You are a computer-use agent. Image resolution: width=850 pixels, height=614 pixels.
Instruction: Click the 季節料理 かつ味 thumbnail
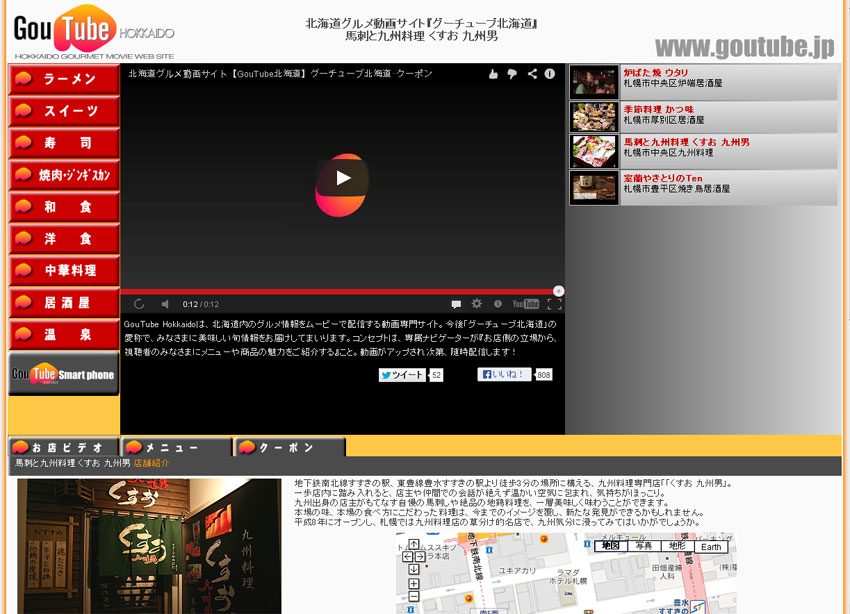[x=594, y=117]
